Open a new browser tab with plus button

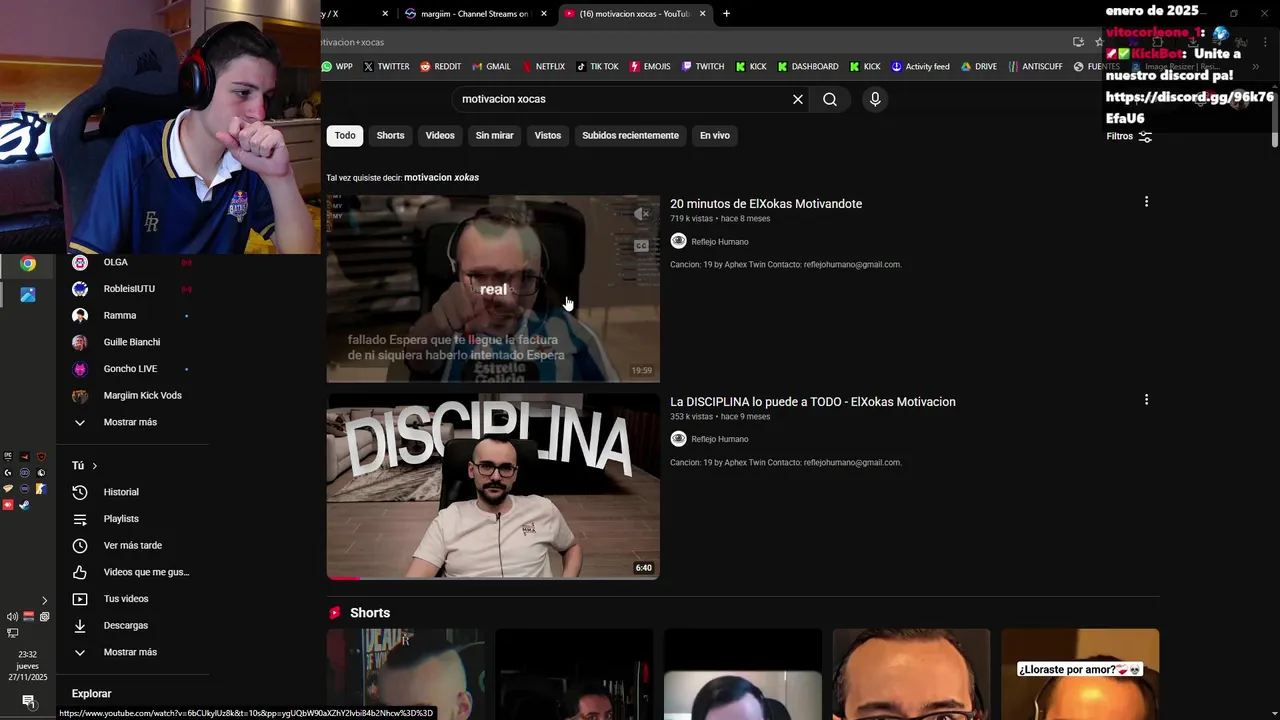point(726,14)
